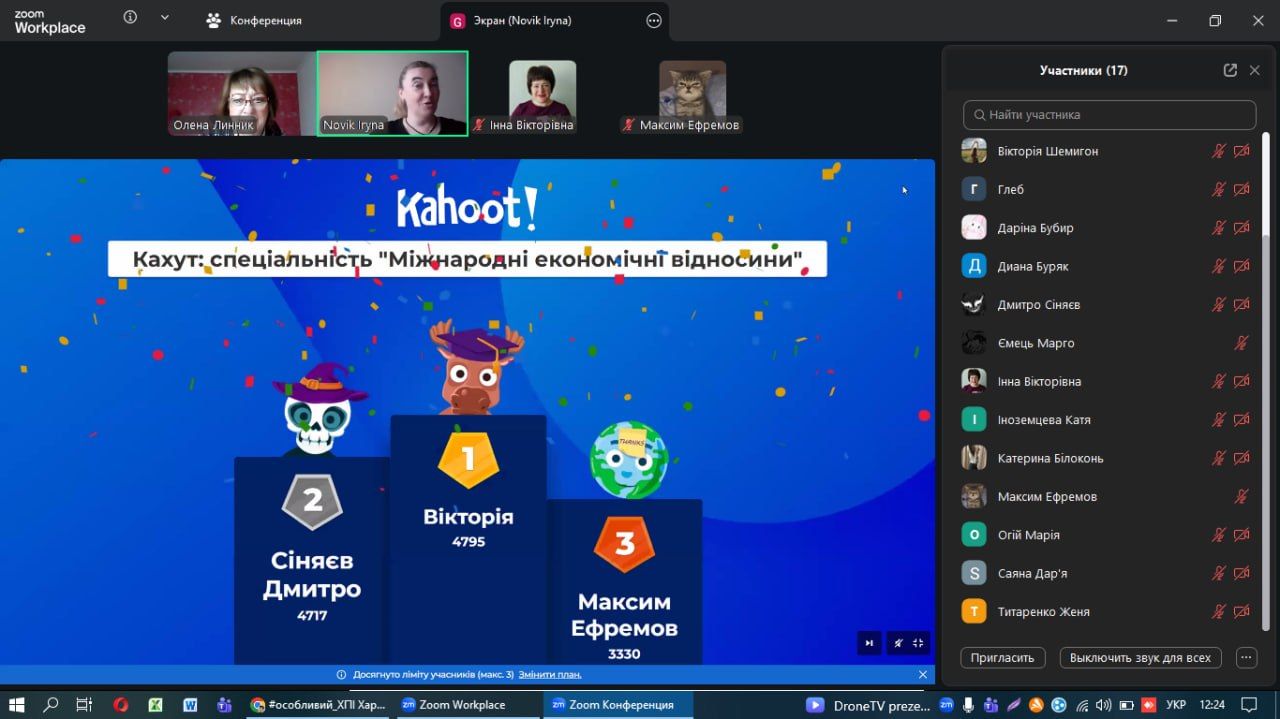The image size is (1280, 719).
Task: Click the muted mic icon for Максим Ефремов in list
Action: tap(1242, 496)
